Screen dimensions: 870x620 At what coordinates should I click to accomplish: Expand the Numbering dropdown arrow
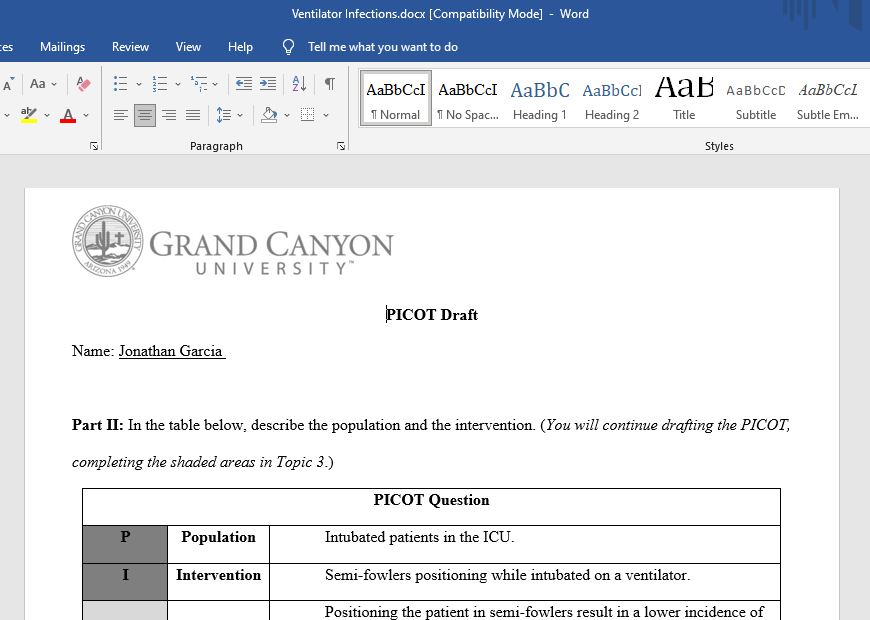click(x=178, y=84)
